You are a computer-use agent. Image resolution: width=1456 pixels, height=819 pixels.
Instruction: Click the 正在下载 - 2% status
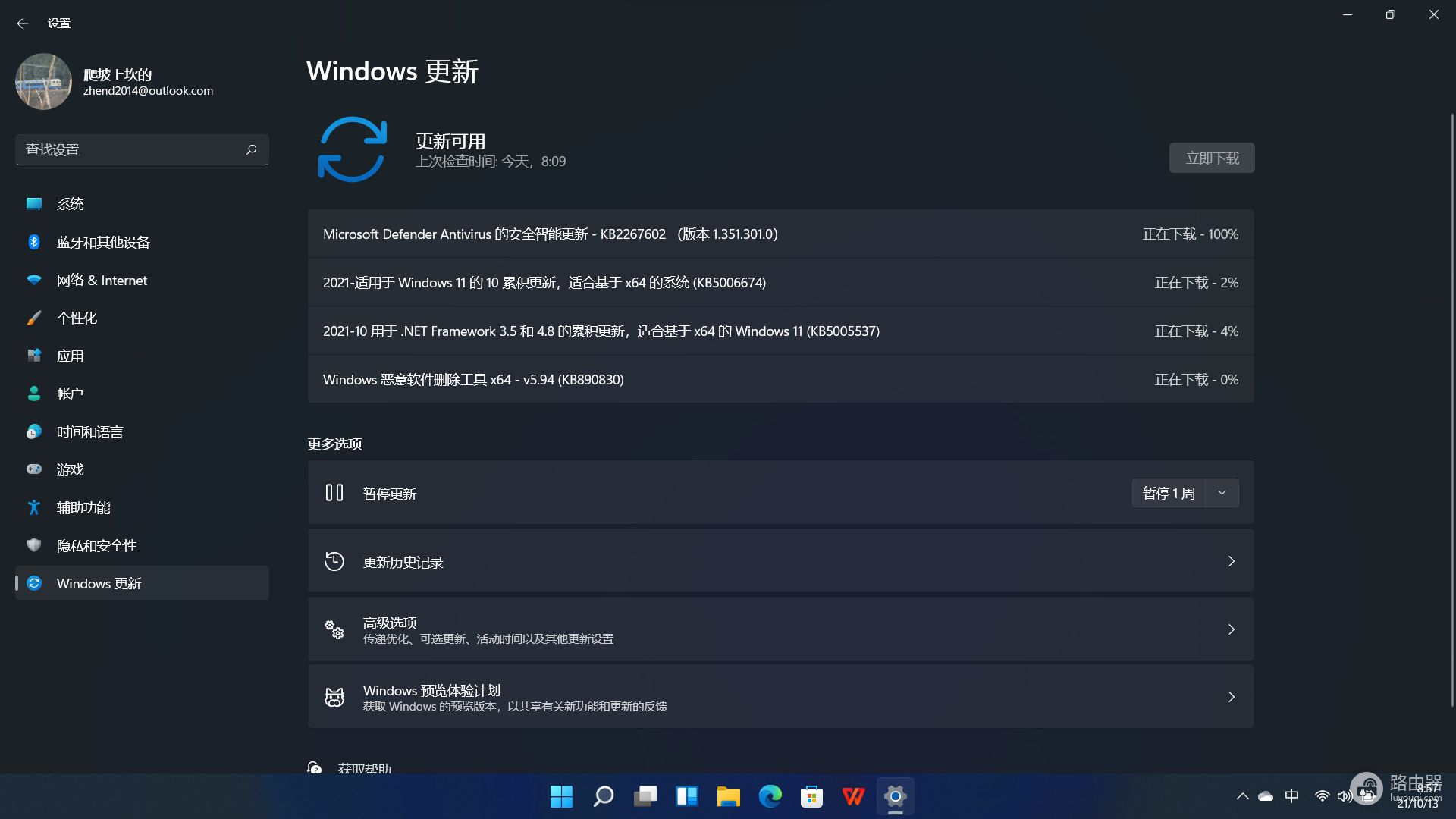1197,283
